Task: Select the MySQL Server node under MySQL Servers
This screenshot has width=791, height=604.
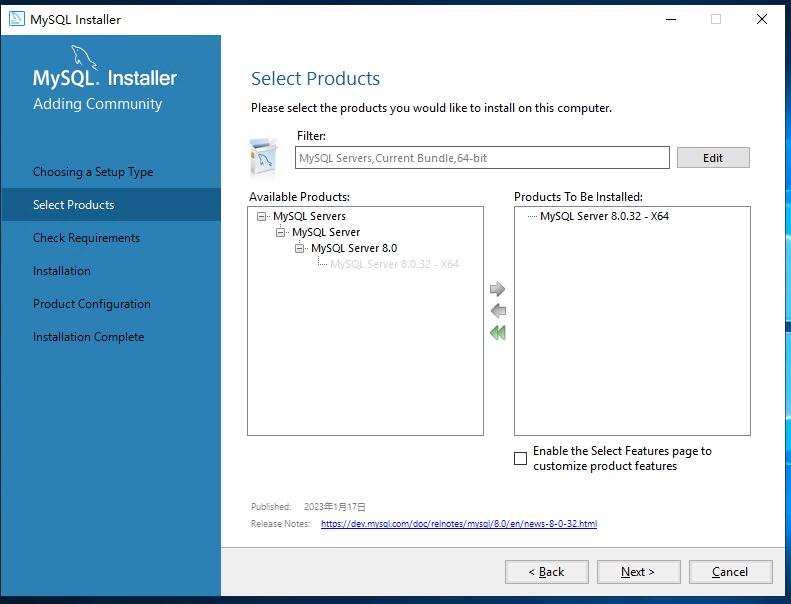Action: 326,232
